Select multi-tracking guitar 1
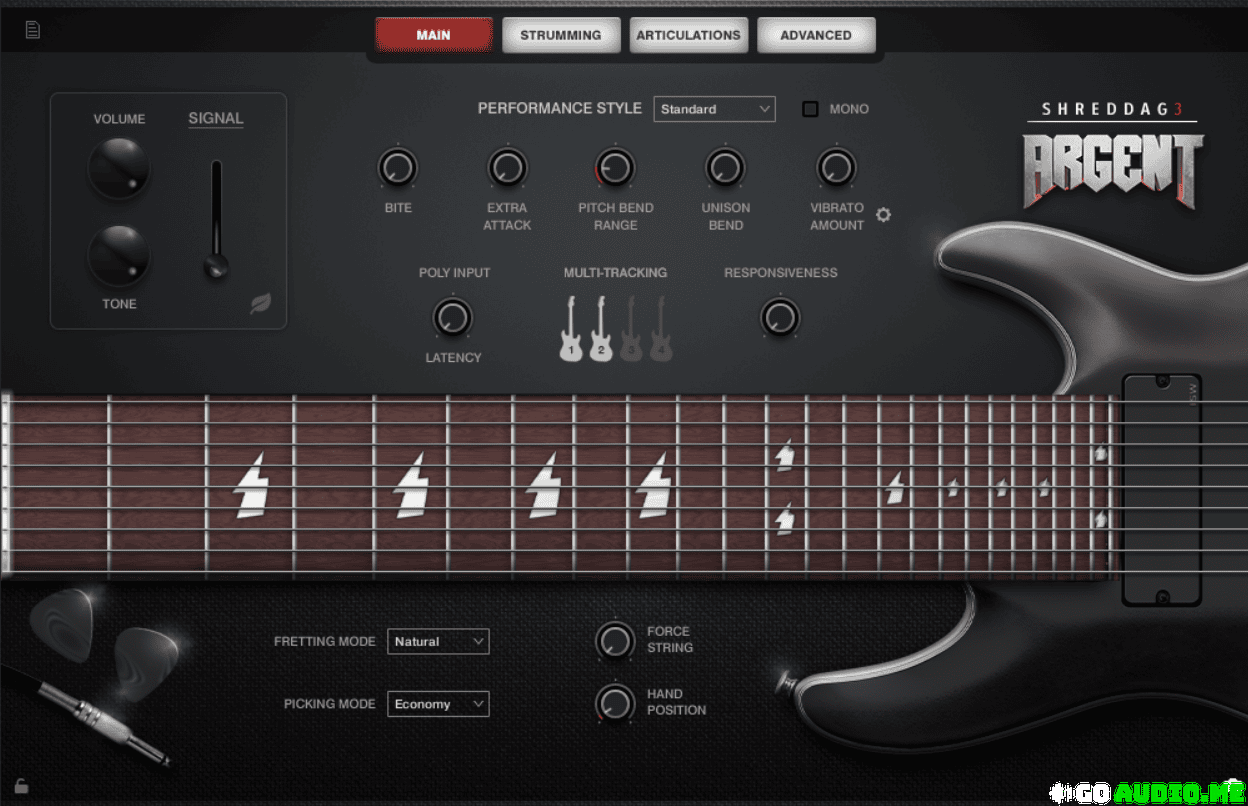The width and height of the screenshot is (1248, 806). tap(571, 330)
